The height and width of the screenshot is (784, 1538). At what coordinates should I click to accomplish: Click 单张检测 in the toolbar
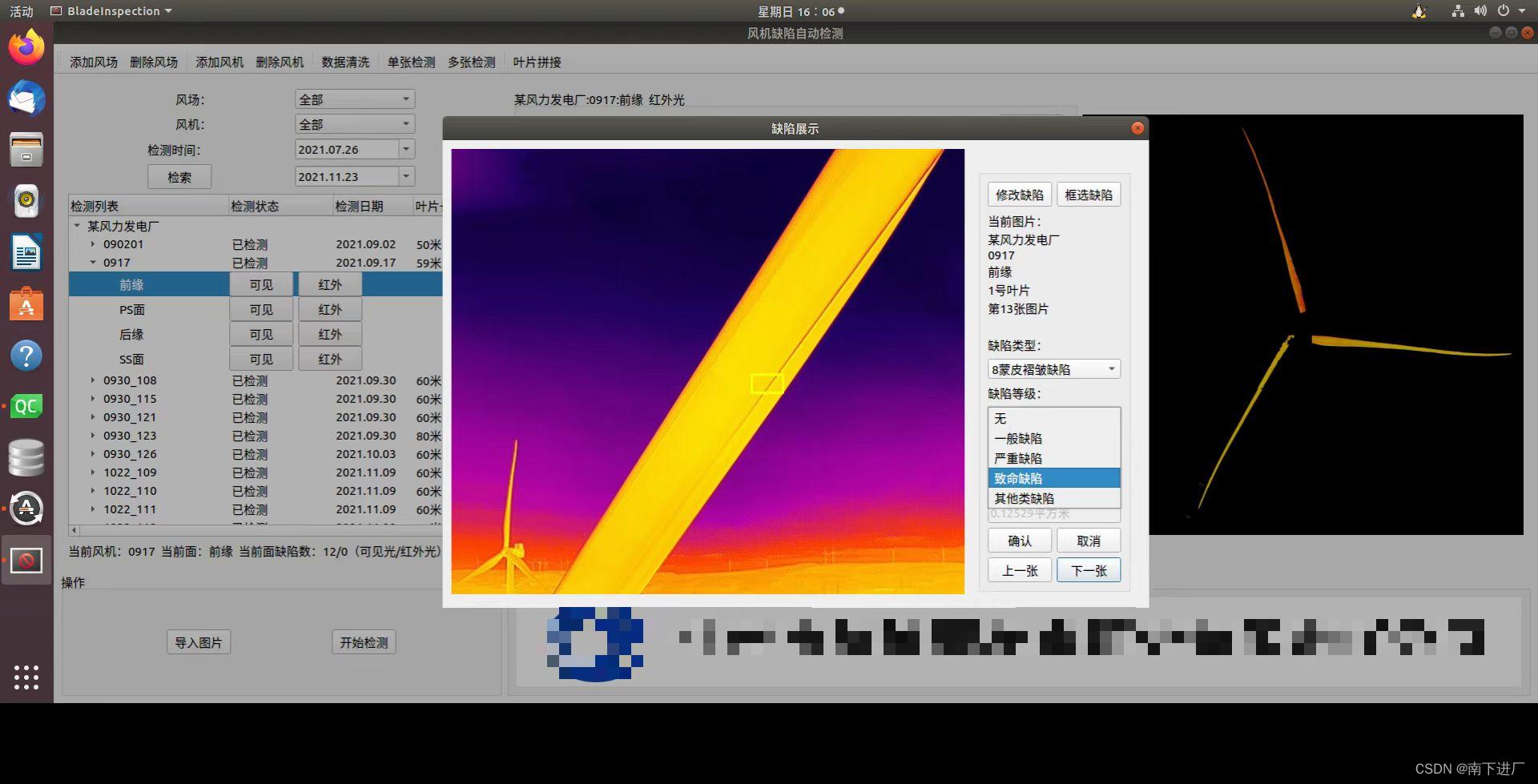point(410,62)
